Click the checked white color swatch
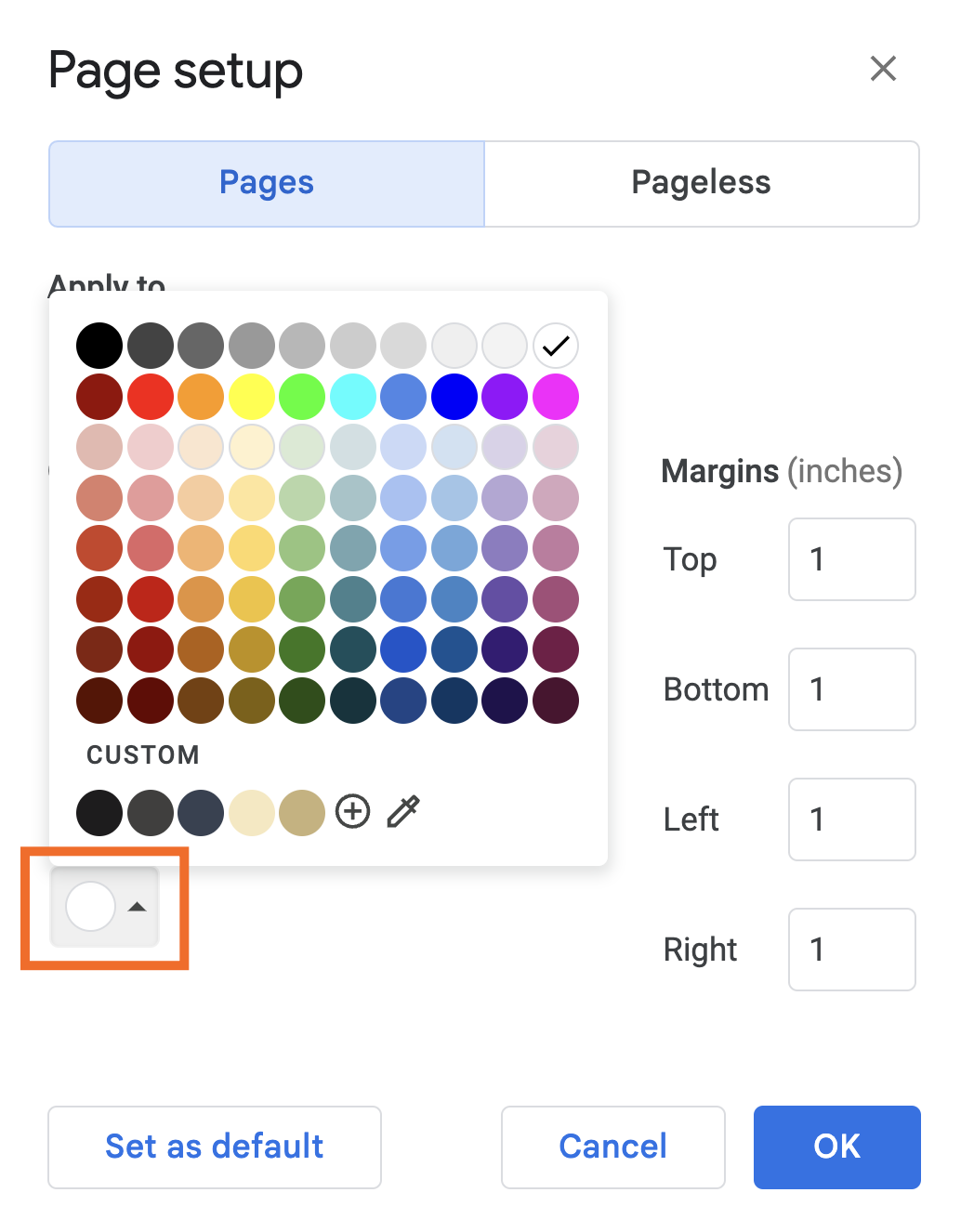The height and width of the screenshot is (1232, 974). click(555, 345)
